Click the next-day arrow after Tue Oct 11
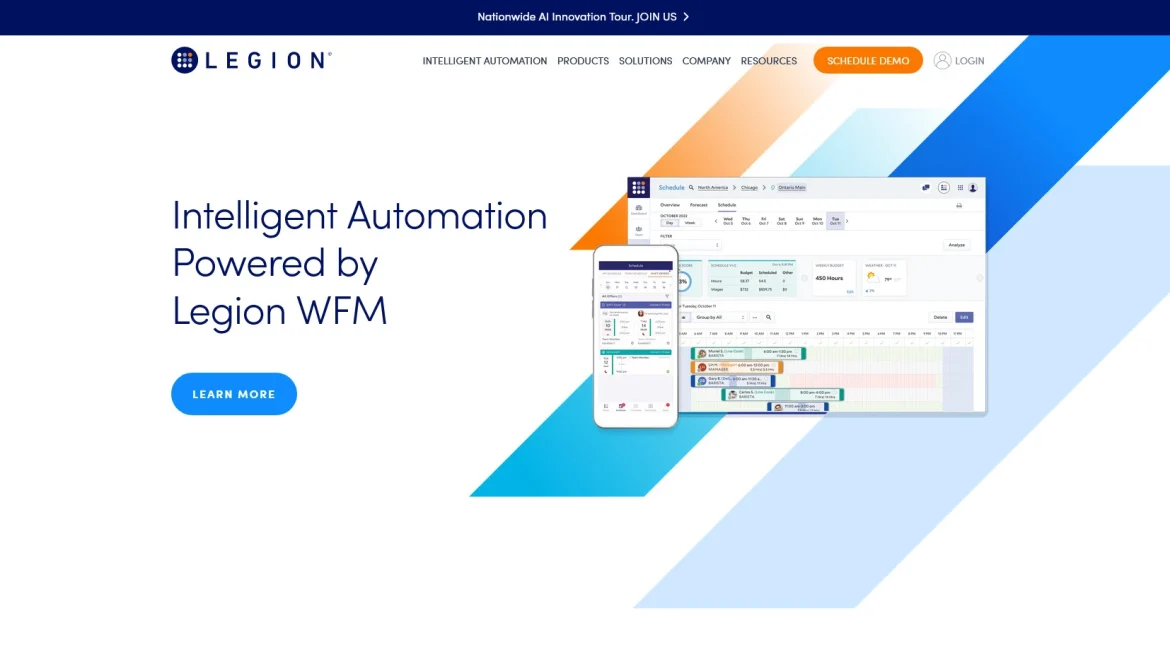This screenshot has width=1170, height=650. [847, 222]
